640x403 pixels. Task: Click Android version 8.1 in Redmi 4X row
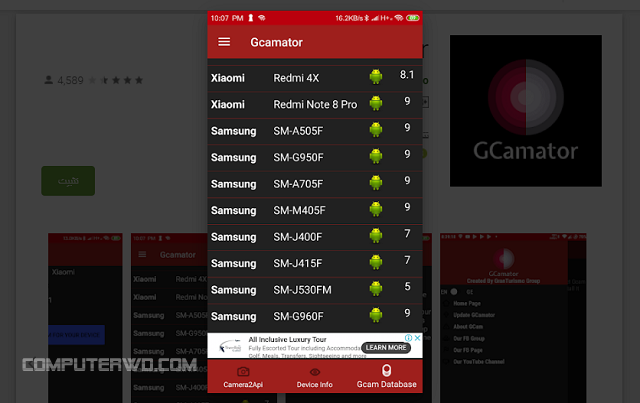pyautogui.click(x=407, y=75)
